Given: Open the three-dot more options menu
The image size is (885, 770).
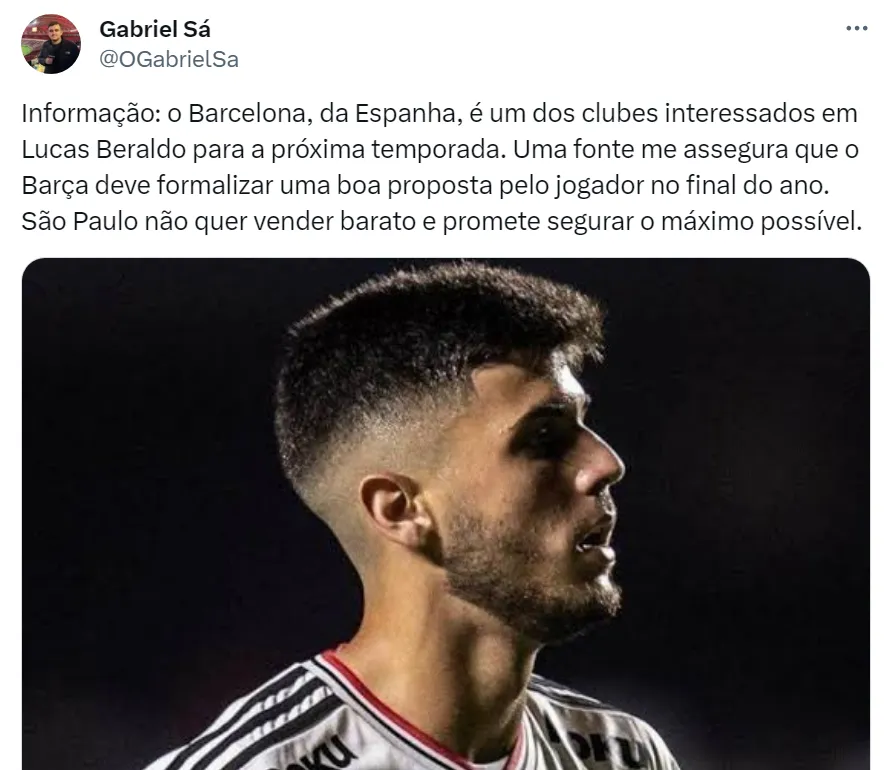Looking at the screenshot, I should [856, 28].
